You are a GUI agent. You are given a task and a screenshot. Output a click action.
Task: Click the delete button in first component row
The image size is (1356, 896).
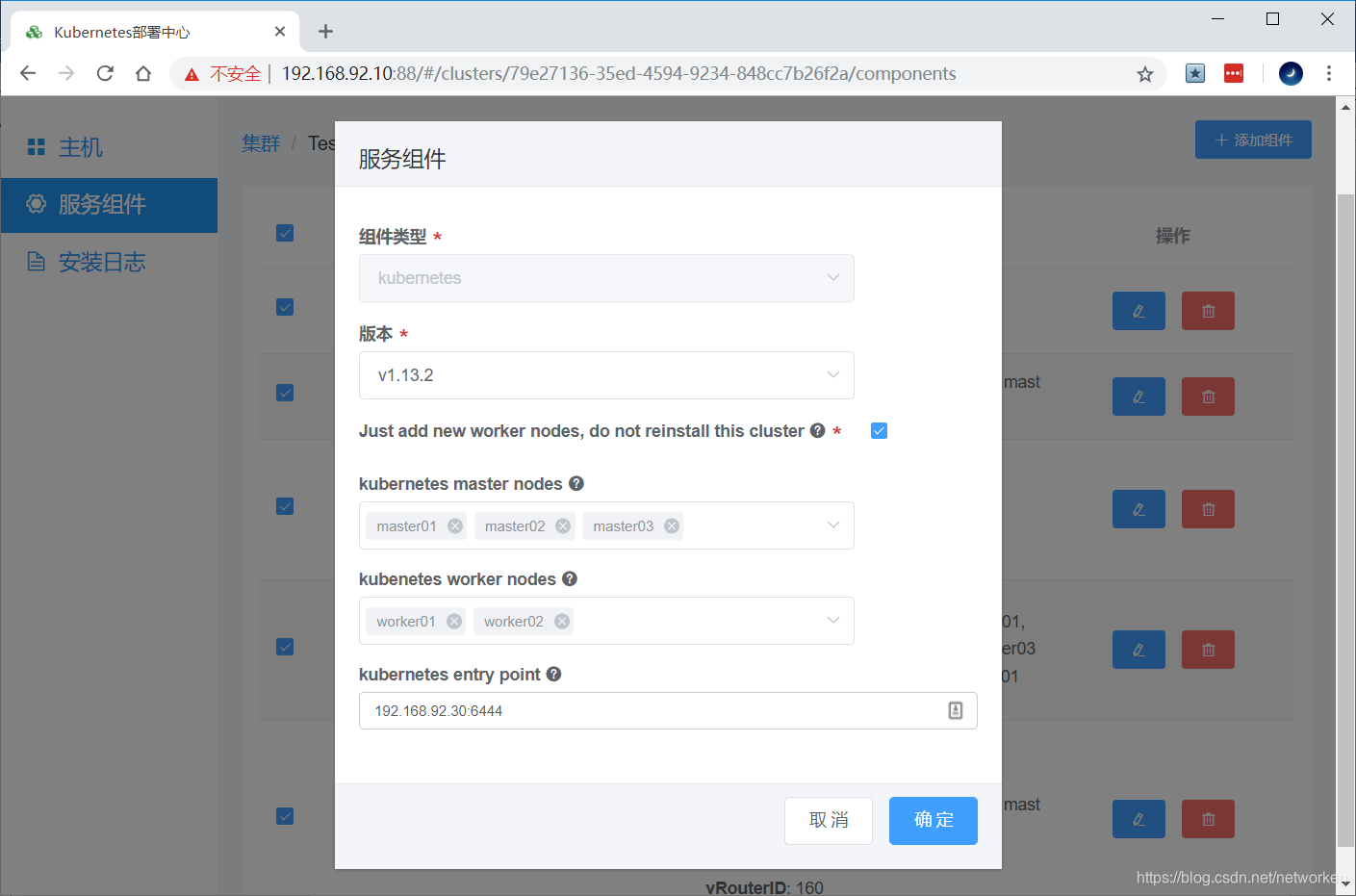(x=1208, y=311)
